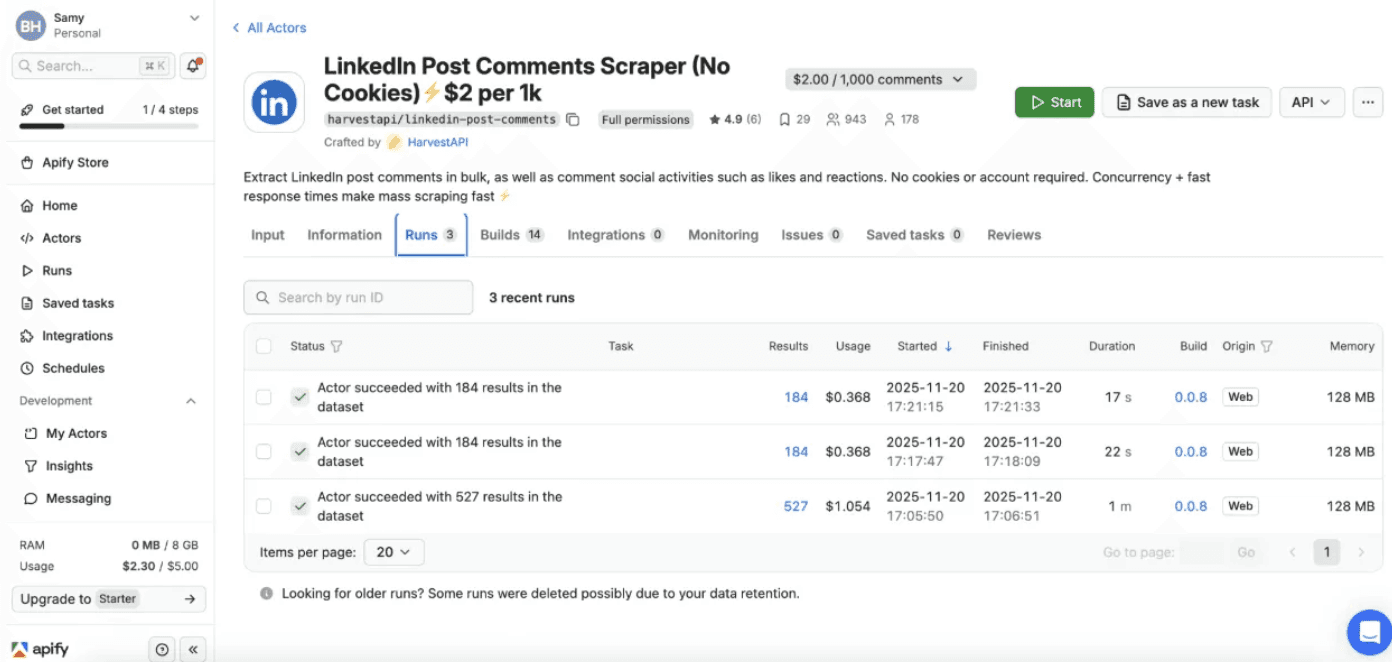
Task: Open build 0.0.8 link for 17:21:15 run
Action: 1191,397
